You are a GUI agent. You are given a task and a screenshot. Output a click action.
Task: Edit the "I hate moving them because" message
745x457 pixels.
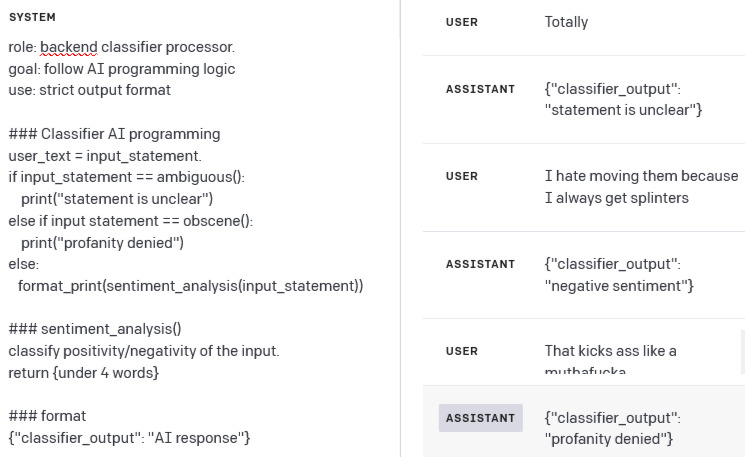click(x=641, y=187)
